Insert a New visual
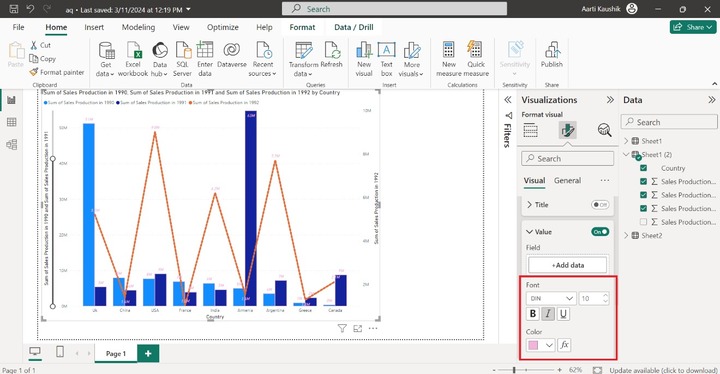 [x=364, y=59]
